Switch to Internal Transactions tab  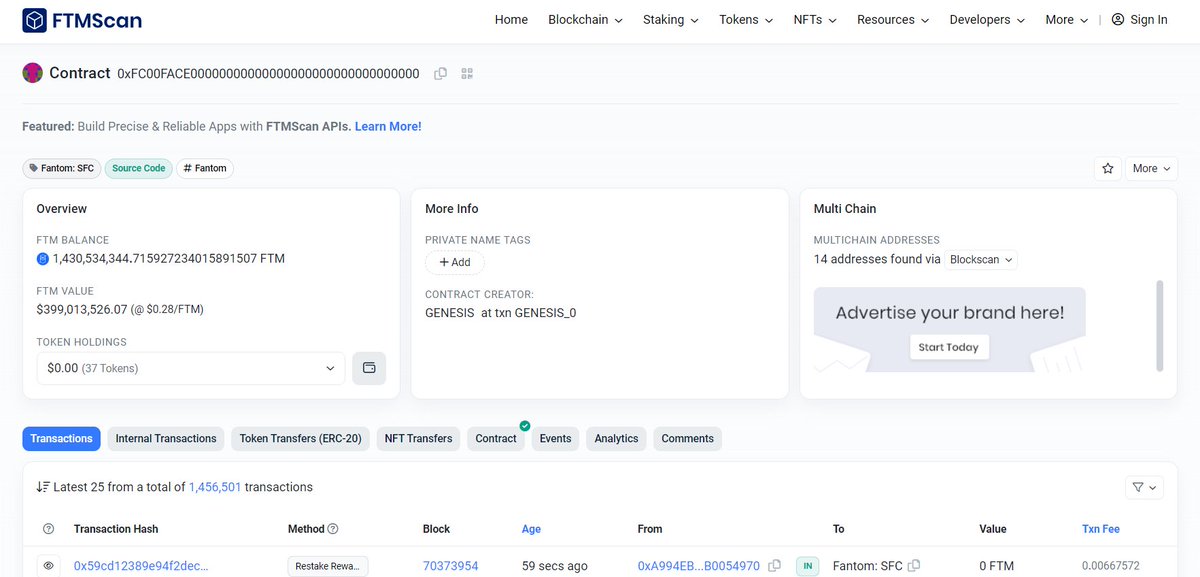[x=166, y=439]
